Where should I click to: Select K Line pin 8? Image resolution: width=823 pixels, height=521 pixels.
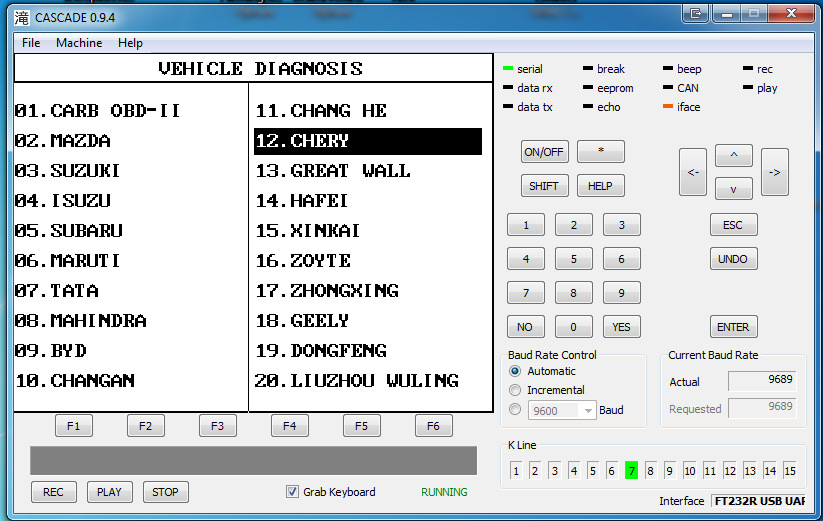(650, 471)
